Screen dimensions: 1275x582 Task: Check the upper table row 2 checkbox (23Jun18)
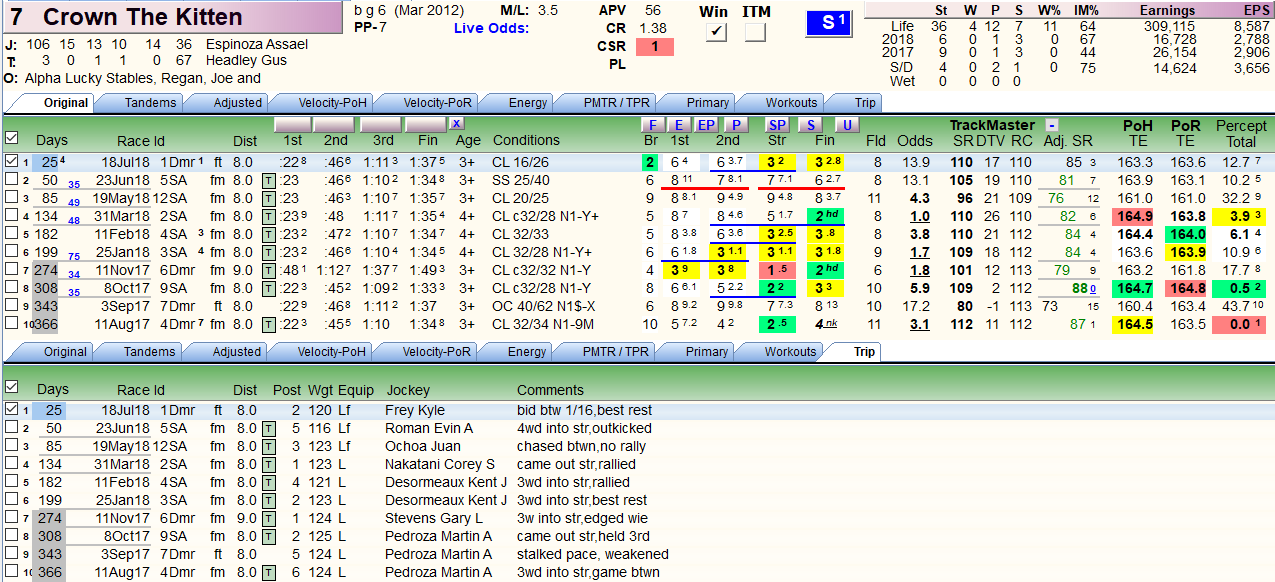(11, 180)
